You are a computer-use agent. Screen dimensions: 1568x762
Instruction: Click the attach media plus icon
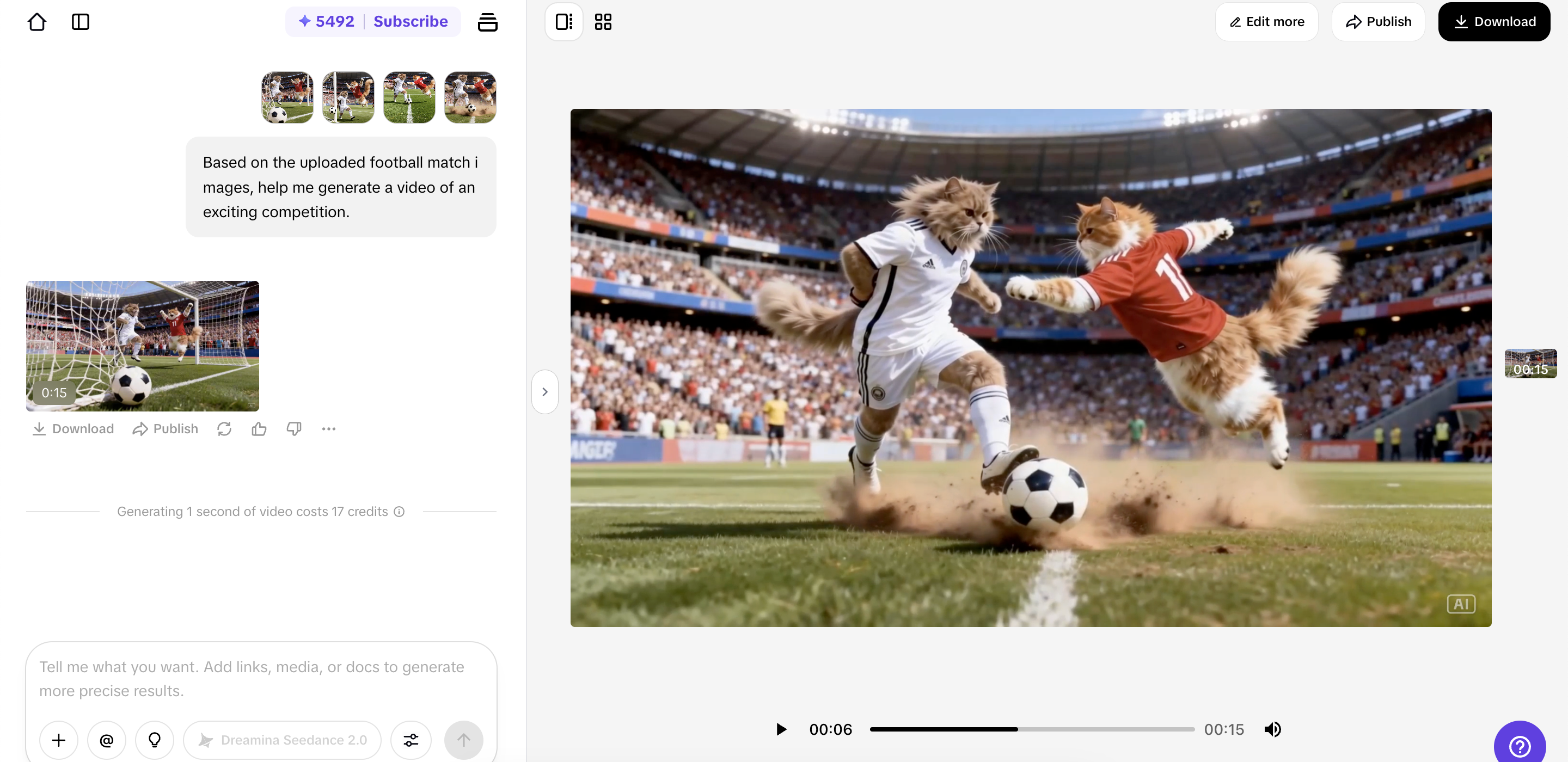58,740
